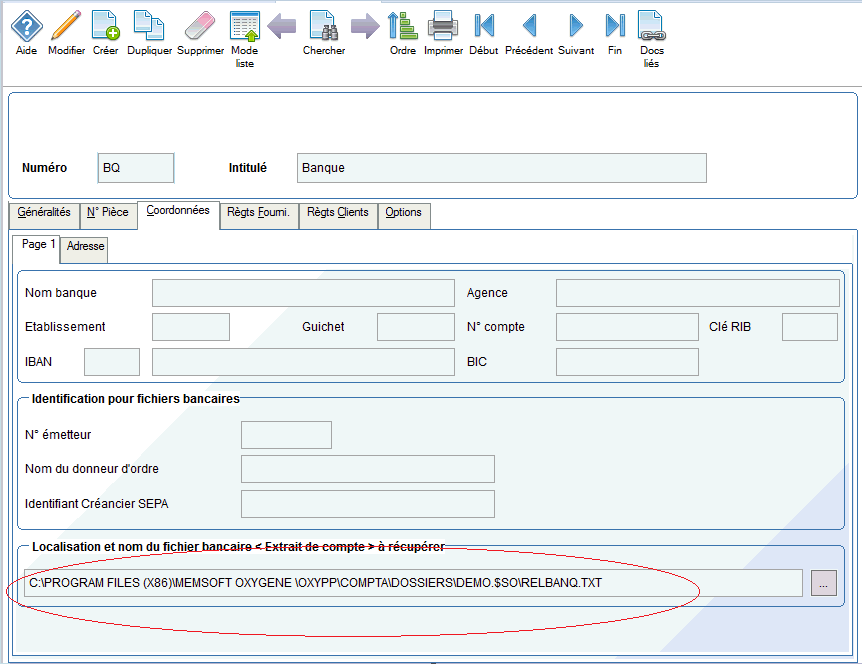
Task: Create a new record with Créer
Action: point(106,25)
